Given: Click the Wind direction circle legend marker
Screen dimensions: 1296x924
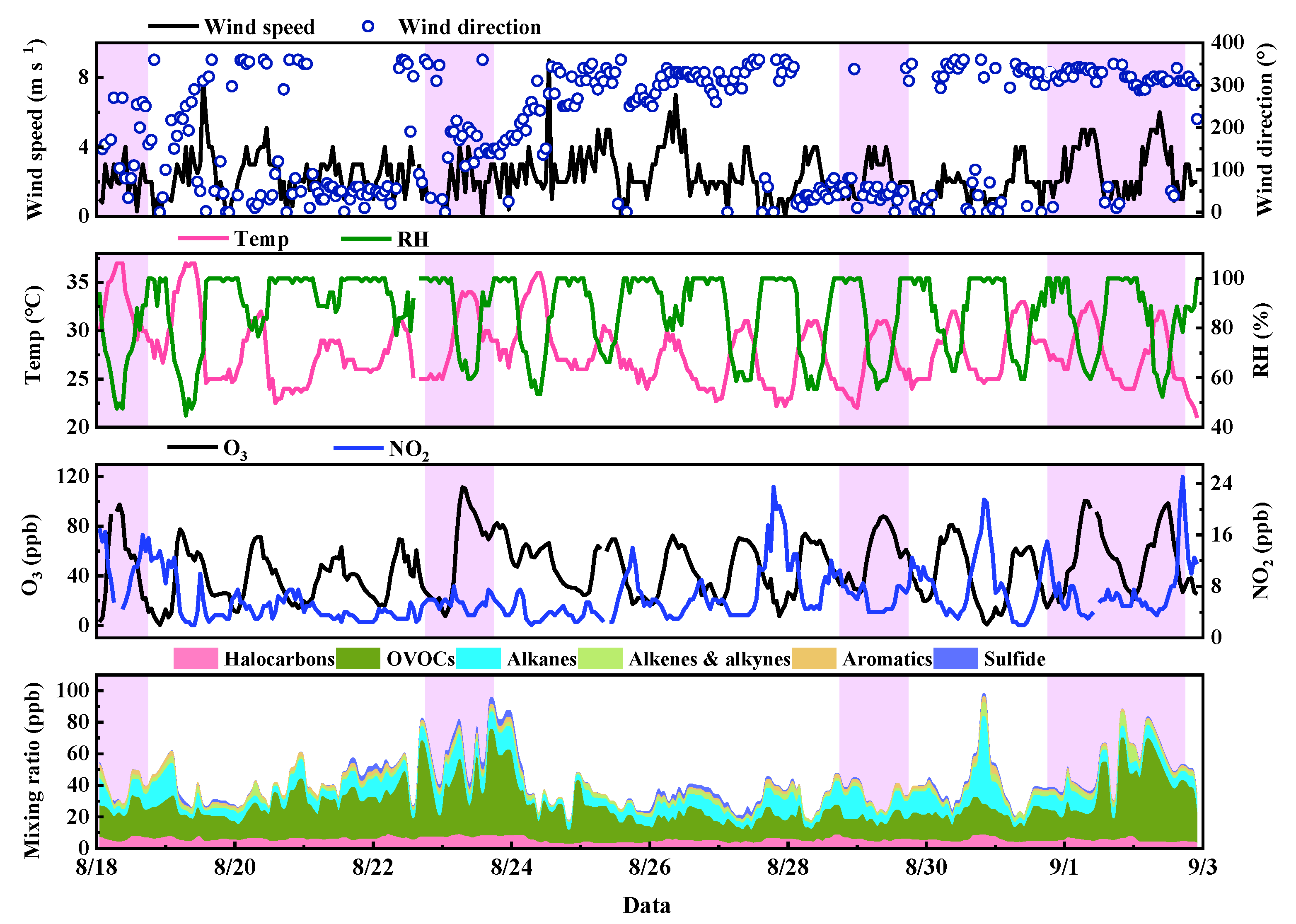Looking at the screenshot, I should pyautogui.click(x=368, y=26).
